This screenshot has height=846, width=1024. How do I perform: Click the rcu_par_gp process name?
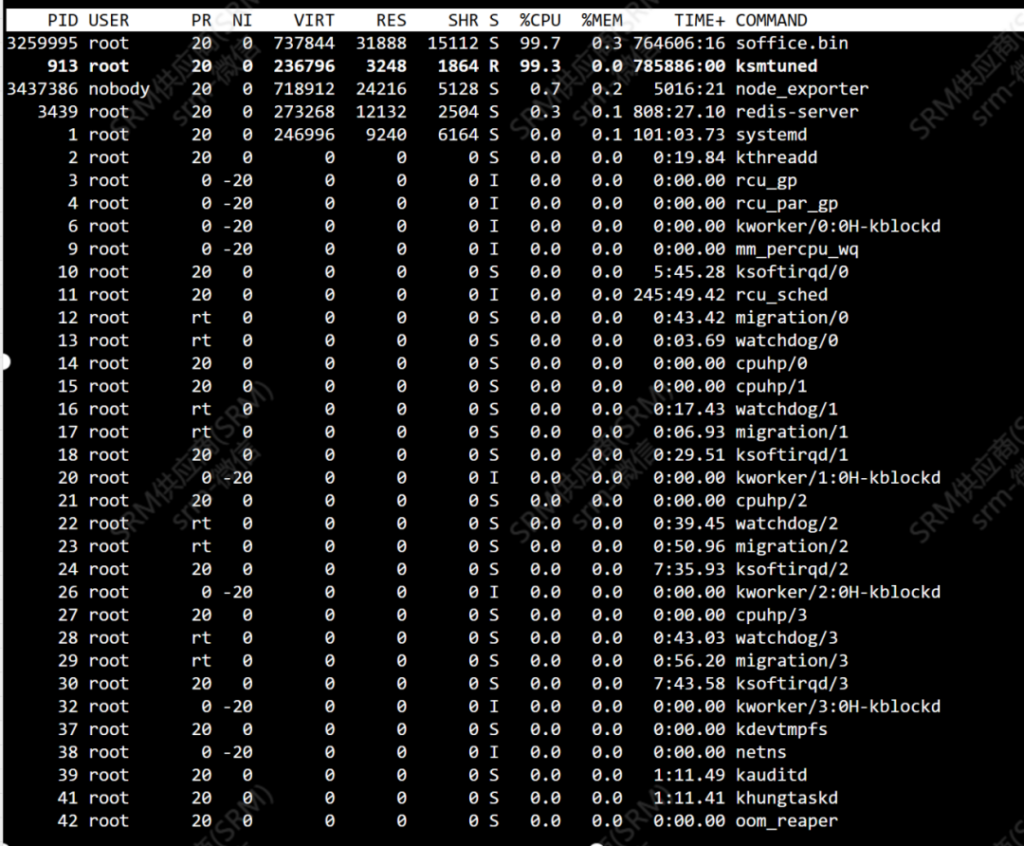(x=787, y=203)
